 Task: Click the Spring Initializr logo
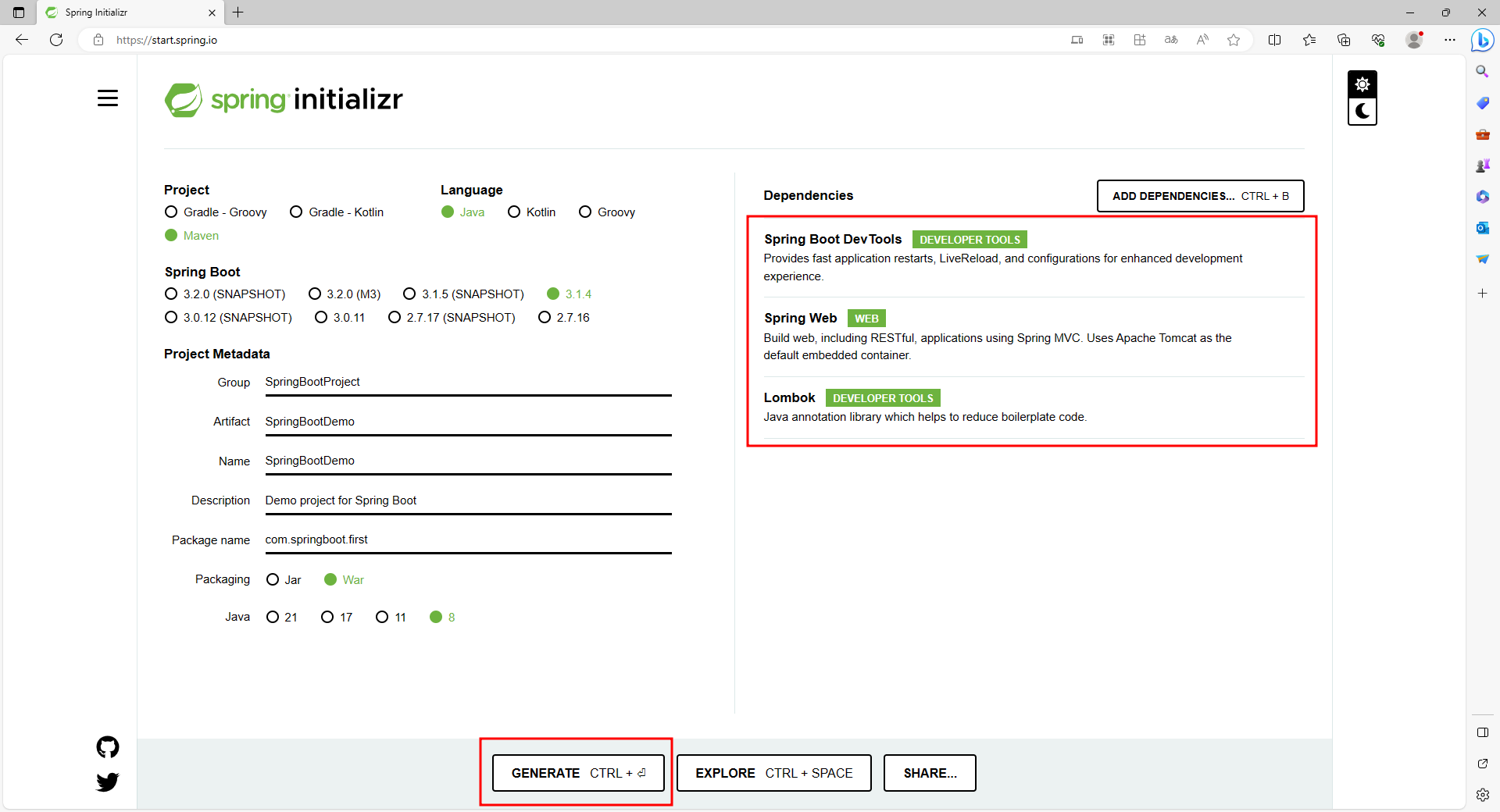(x=284, y=100)
